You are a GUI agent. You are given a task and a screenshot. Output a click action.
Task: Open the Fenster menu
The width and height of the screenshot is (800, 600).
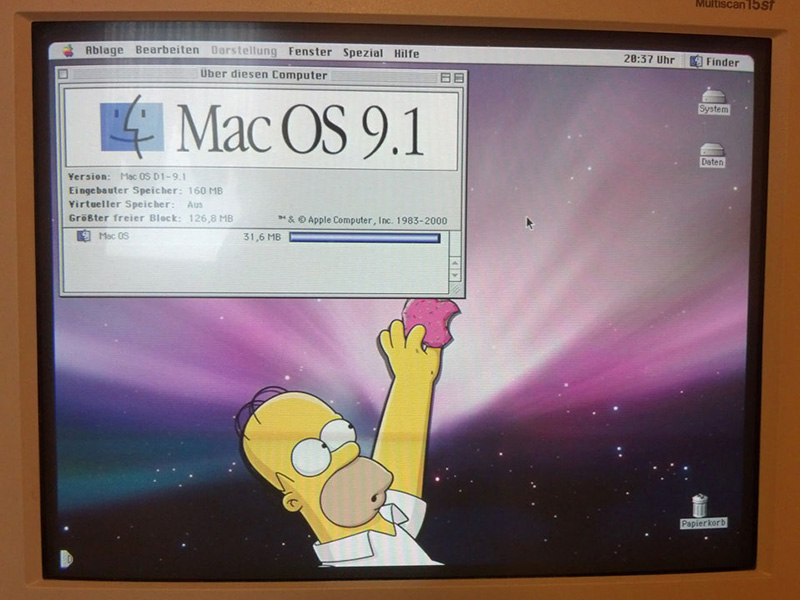point(310,52)
